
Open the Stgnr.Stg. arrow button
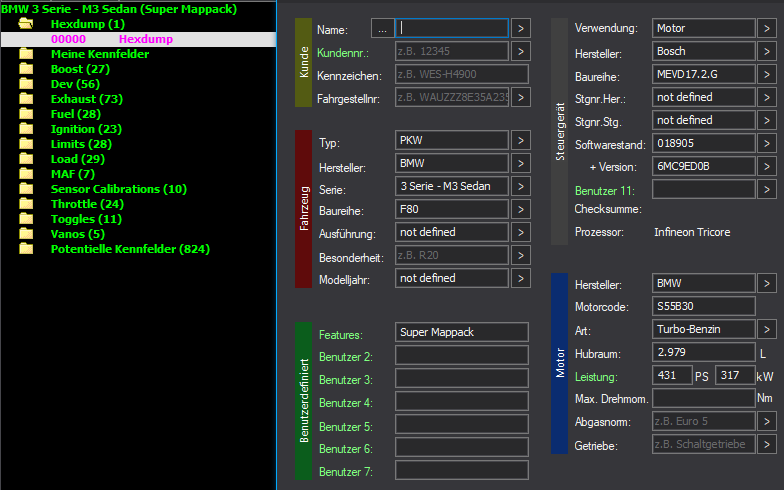[x=766, y=120]
